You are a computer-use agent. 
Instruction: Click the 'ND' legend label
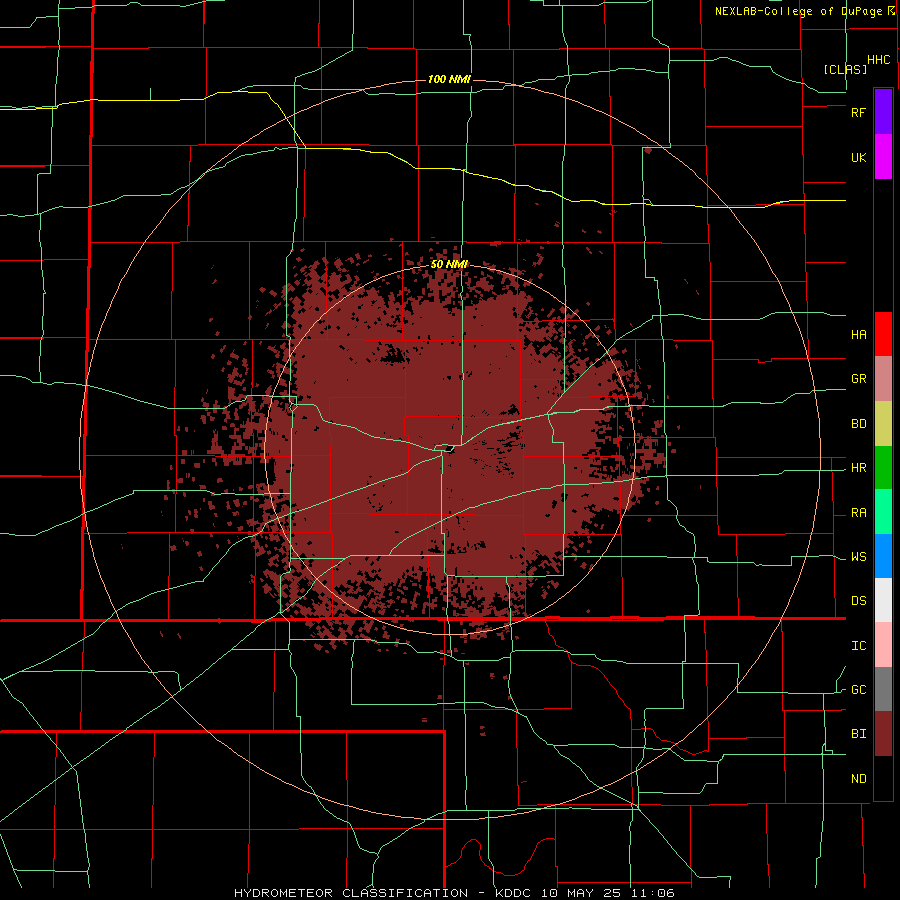(x=858, y=779)
